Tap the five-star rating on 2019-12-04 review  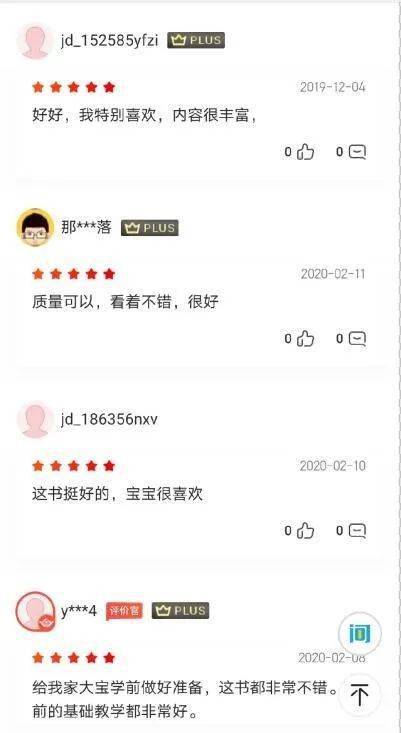(73, 87)
